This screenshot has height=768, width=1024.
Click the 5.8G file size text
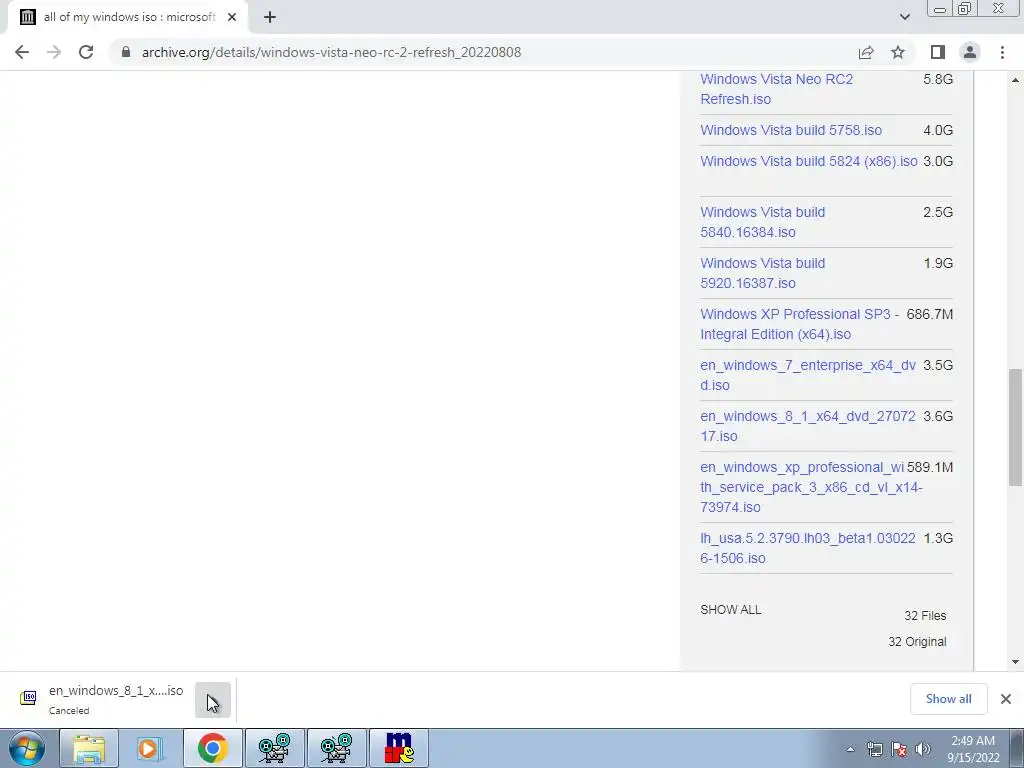pos(938,79)
